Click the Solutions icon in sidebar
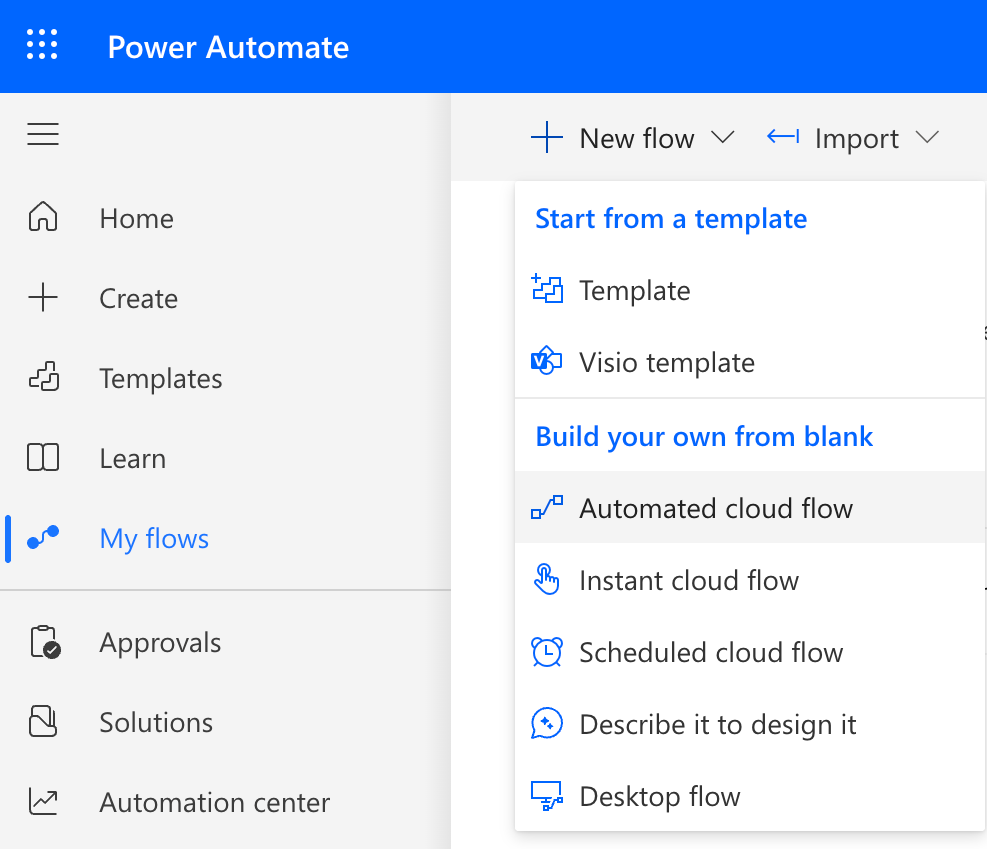The image size is (987, 849). point(43,722)
